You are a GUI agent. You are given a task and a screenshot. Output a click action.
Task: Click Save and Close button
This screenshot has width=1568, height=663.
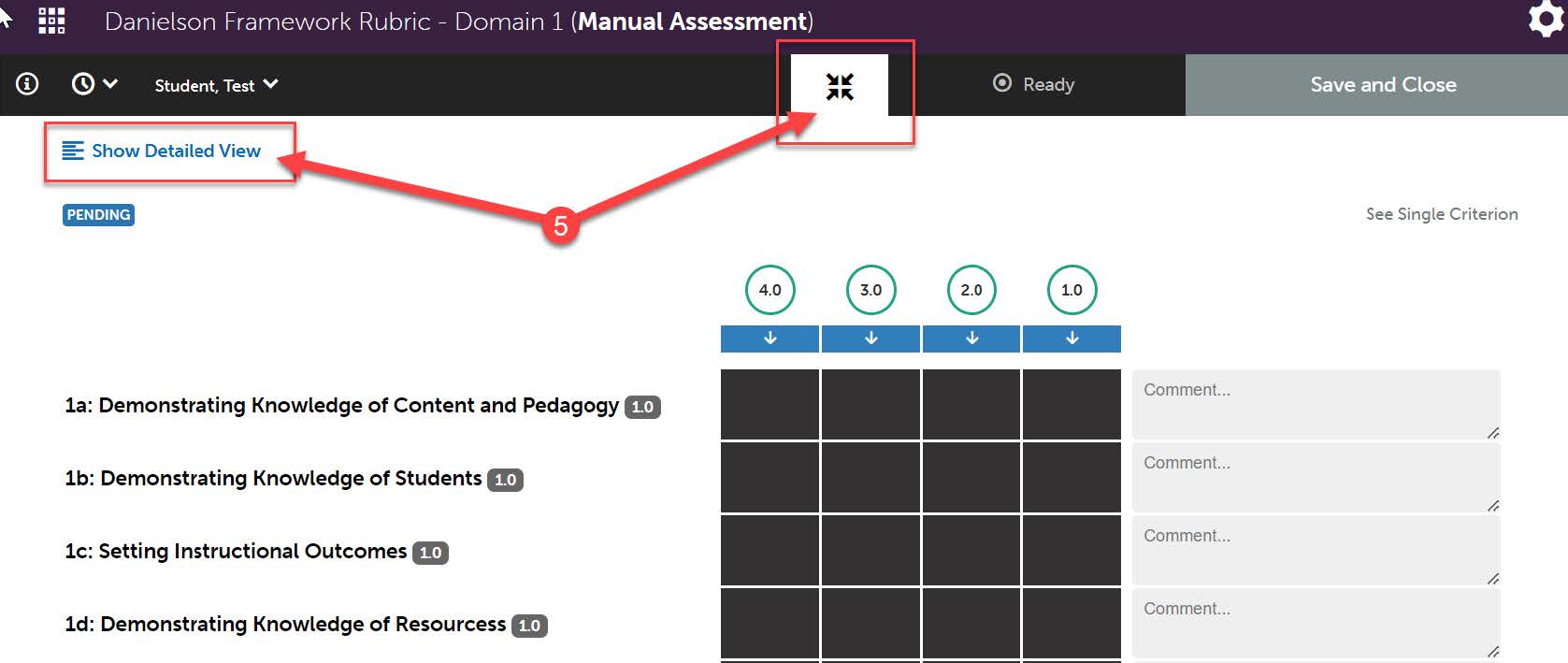point(1376,85)
